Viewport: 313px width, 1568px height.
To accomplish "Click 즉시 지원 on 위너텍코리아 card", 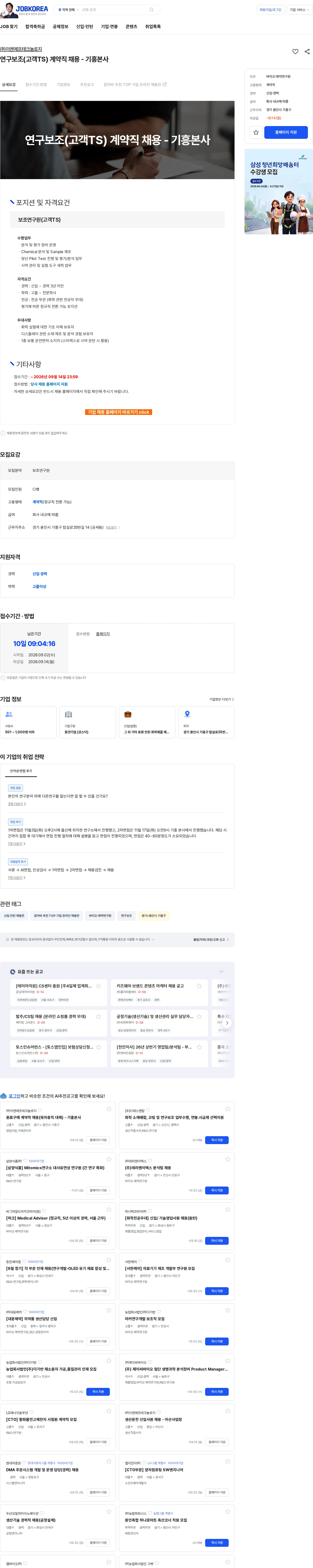I will click(217, 1241).
